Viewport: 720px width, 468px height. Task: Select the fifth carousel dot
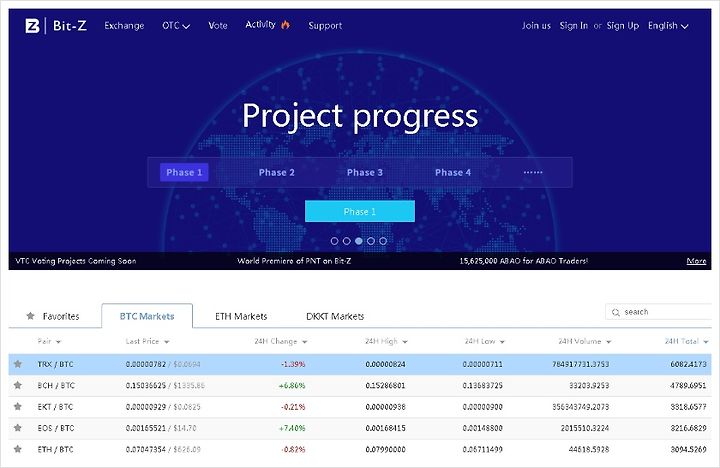click(x=383, y=241)
